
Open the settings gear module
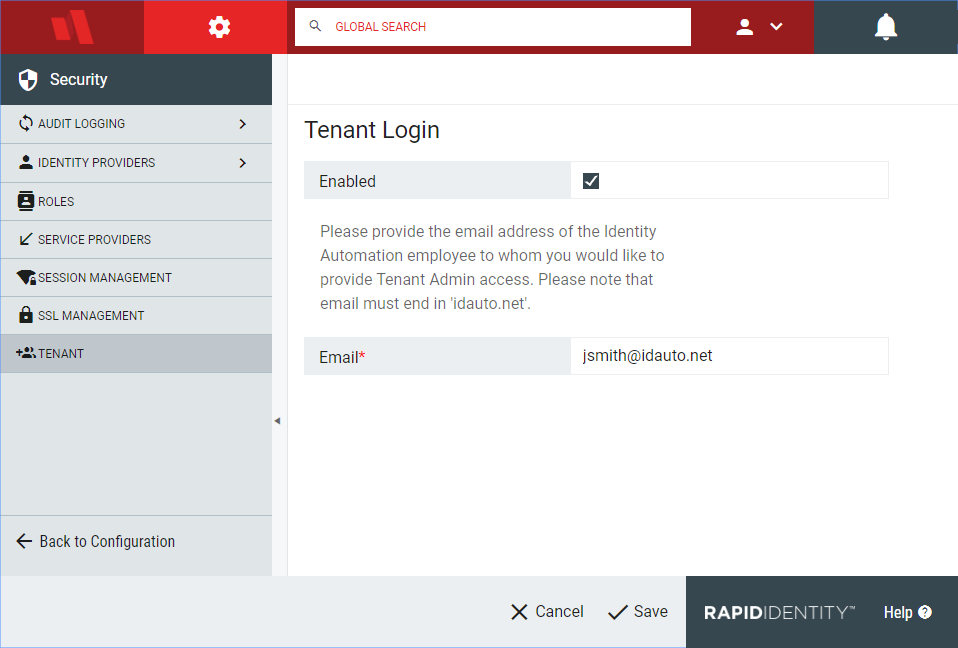(x=219, y=27)
